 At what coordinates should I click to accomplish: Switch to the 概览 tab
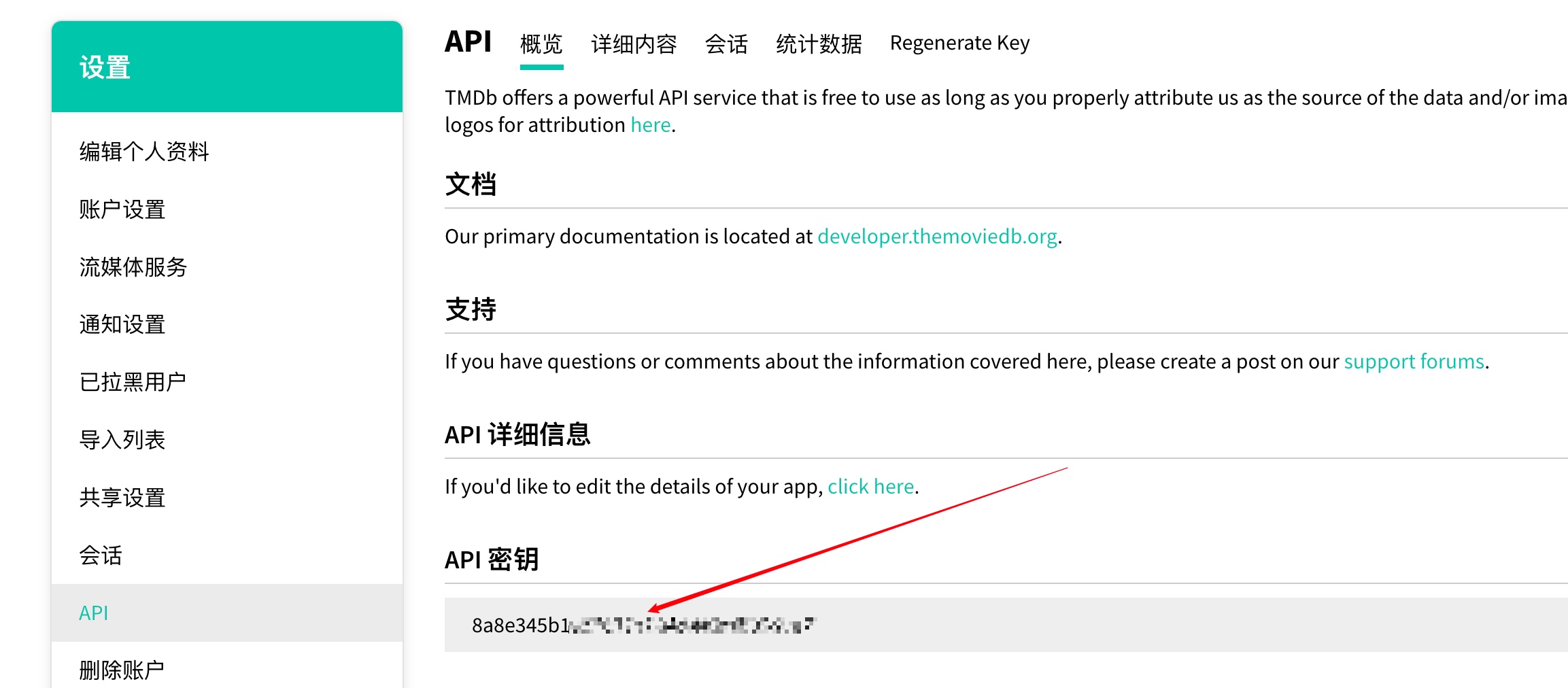pyautogui.click(x=541, y=44)
